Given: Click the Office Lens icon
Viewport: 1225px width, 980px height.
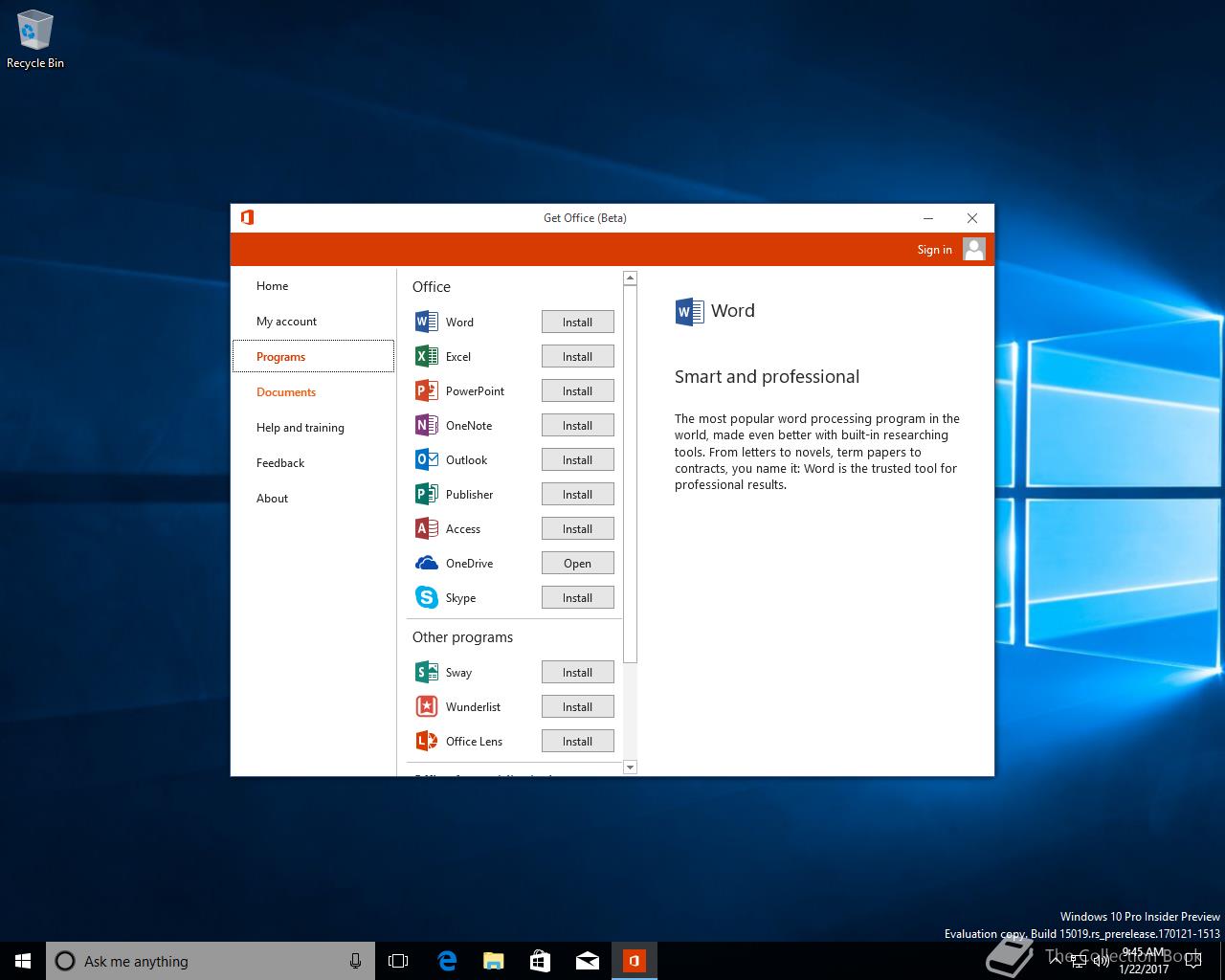Looking at the screenshot, I should coord(426,742).
